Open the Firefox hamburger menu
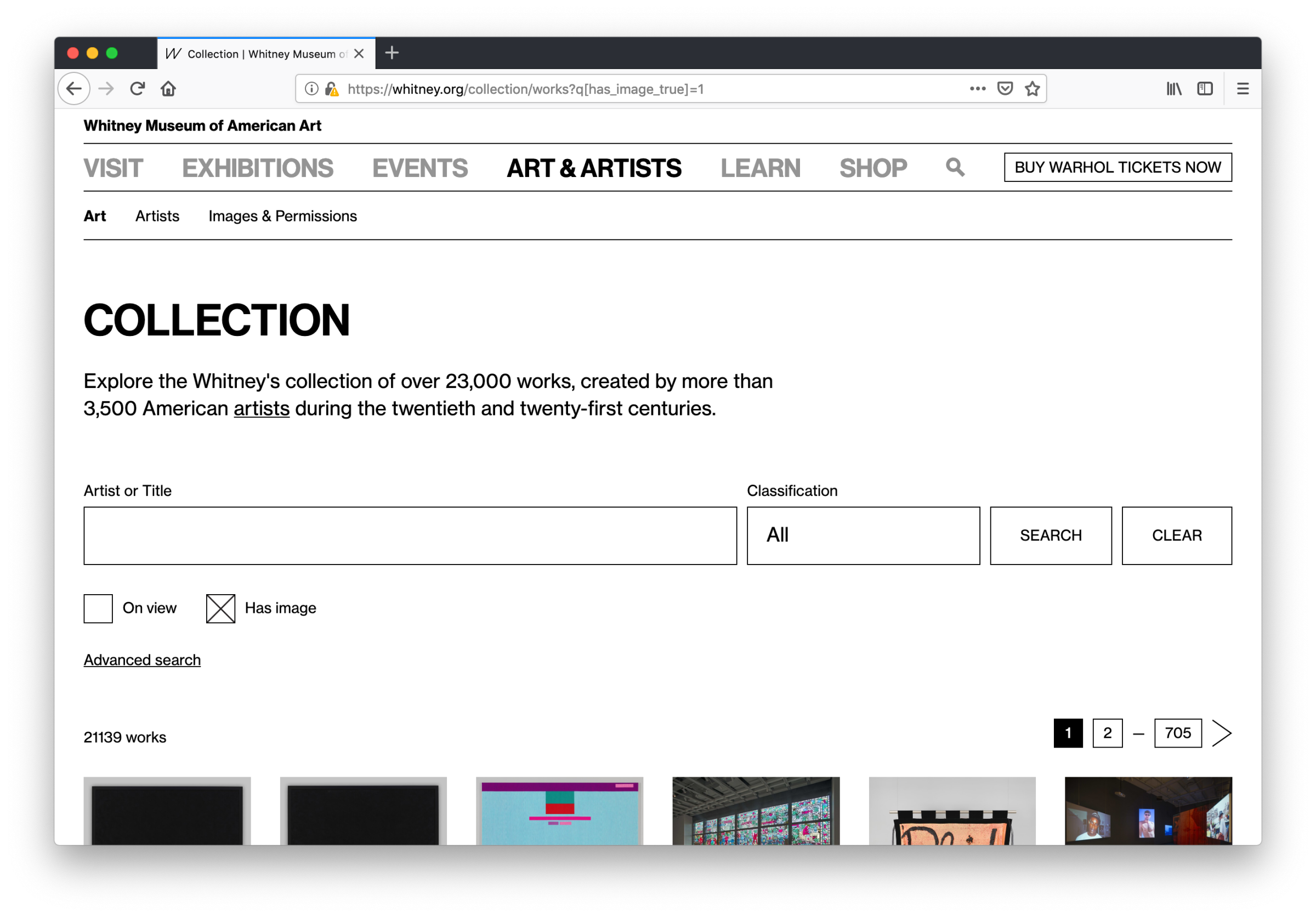 pyautogui.click(x=1243, y=89)
